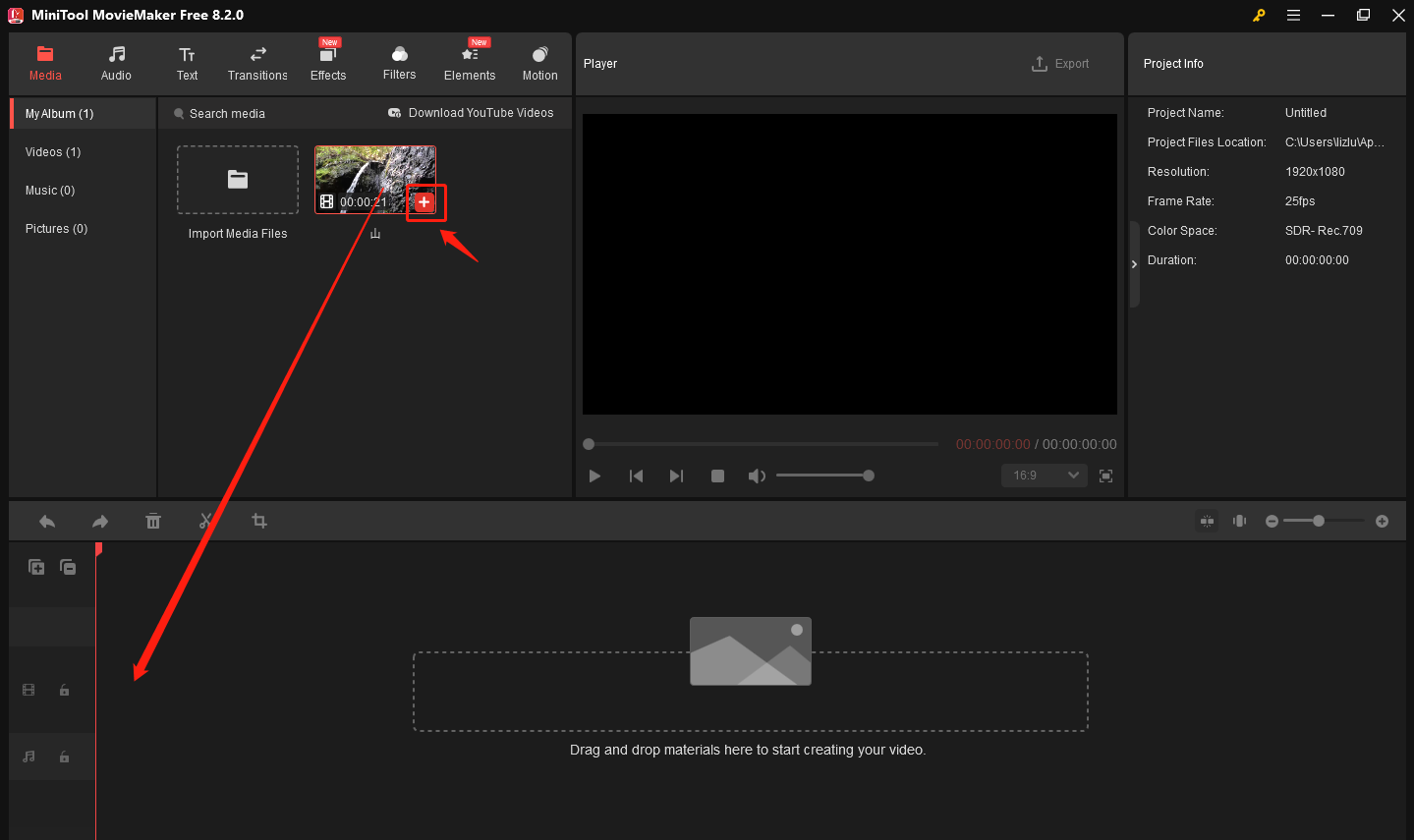This screenshot has height=840, width=1414.
Task: Click the project files location path
Action: pyautogui.click(x=1334, y=142)
